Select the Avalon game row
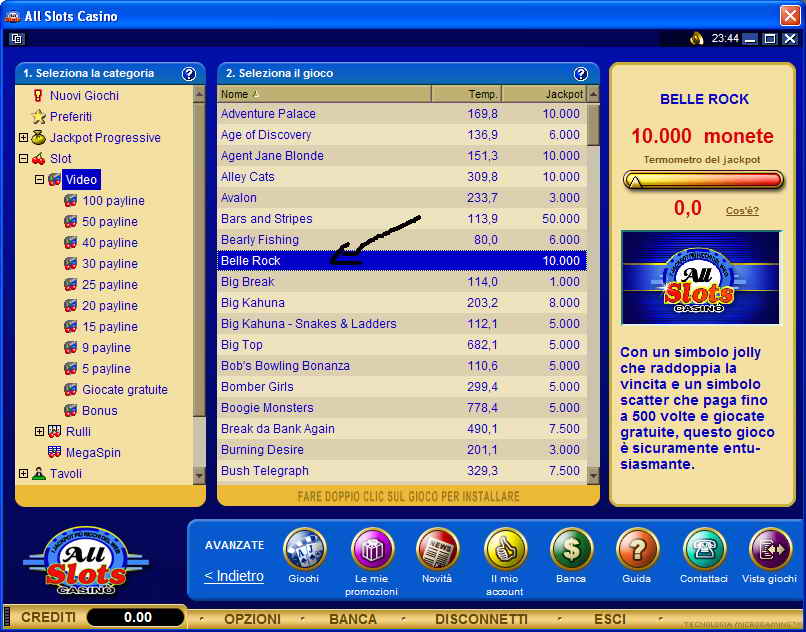The width and height of the screenshot is (806, 632). point(402,198)
